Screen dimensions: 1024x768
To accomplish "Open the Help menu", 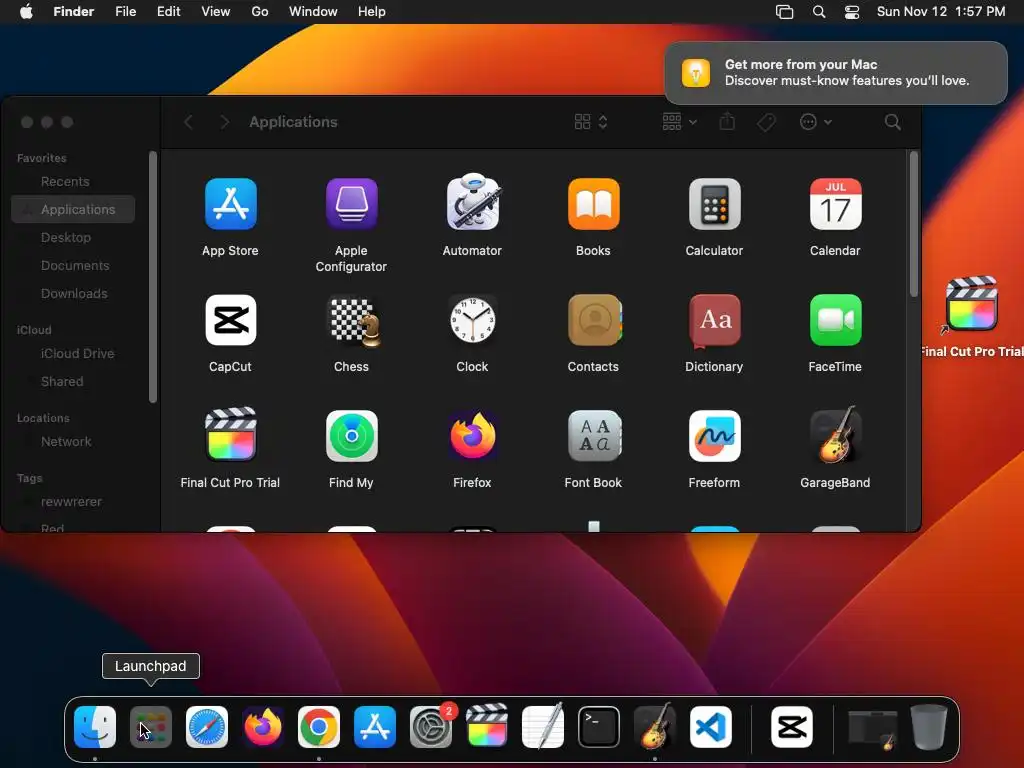I will (x=372, y=12).
